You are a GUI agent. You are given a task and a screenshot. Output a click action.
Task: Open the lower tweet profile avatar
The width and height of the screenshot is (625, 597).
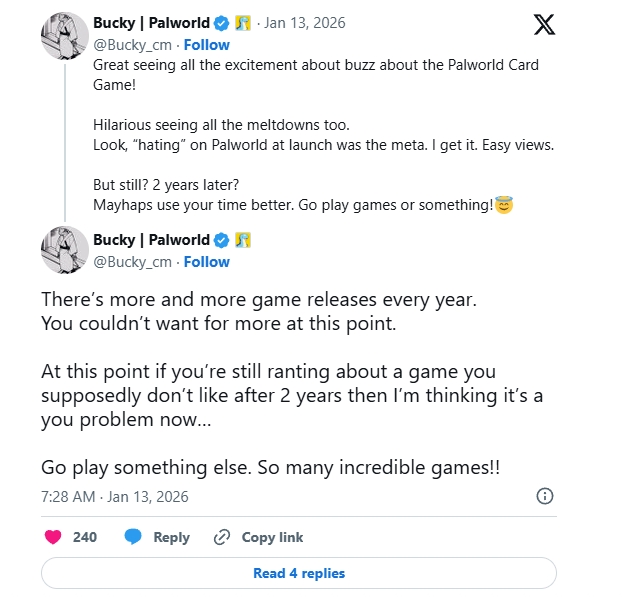pyautogui.click(x=64, y=250)
